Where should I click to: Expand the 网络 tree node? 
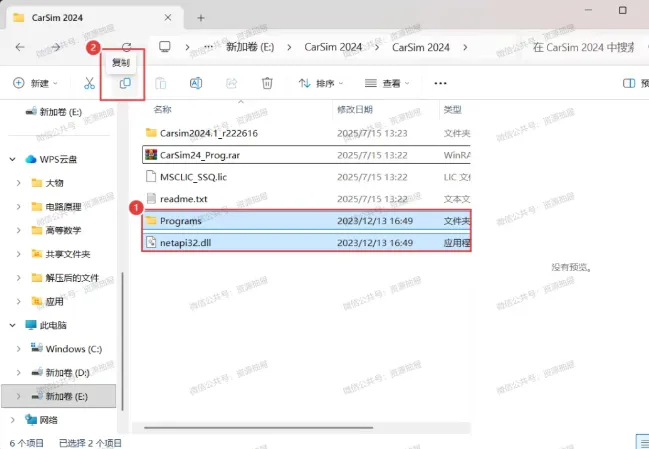point(12,420)
